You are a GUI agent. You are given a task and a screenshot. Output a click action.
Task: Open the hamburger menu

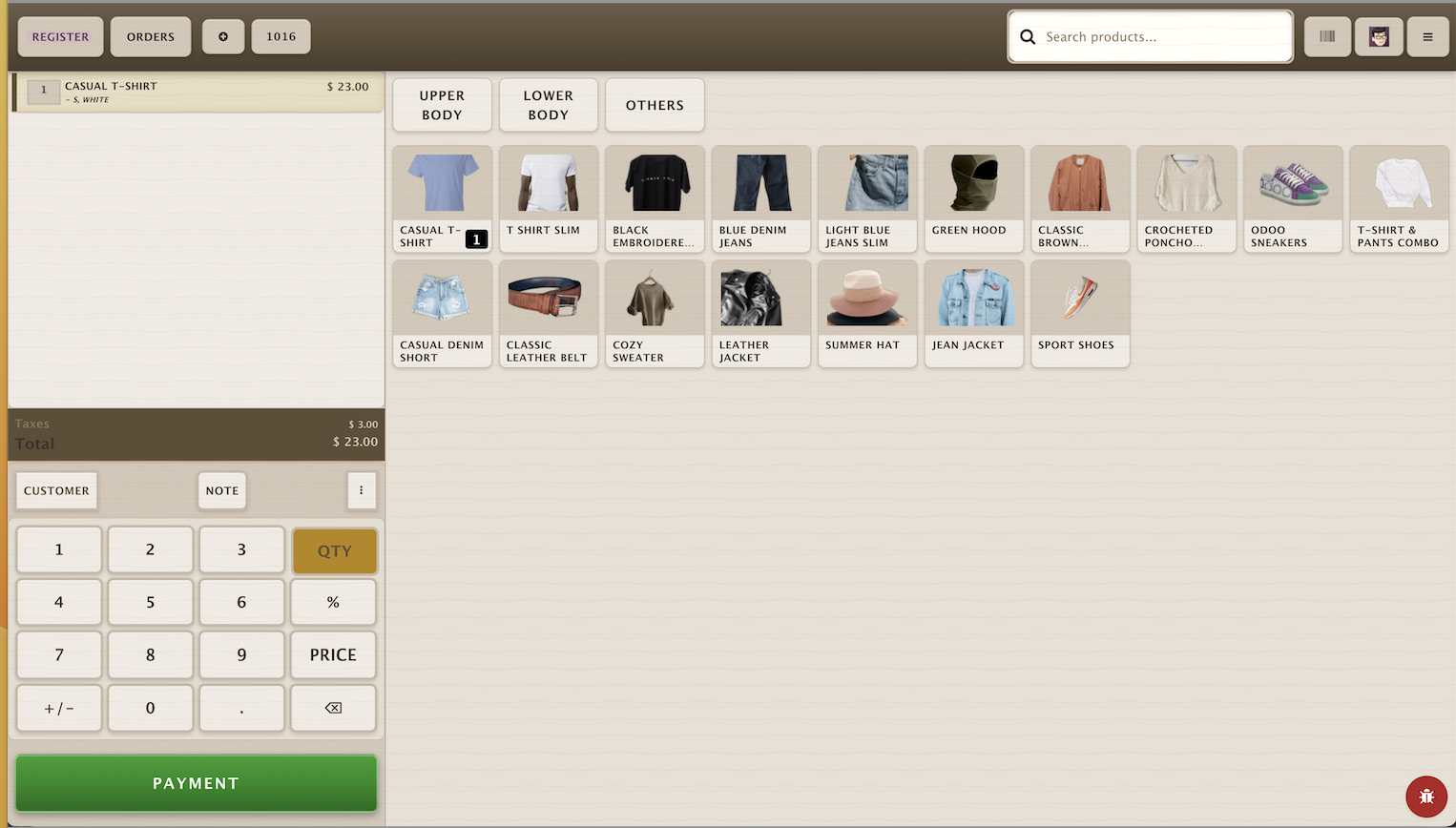point(1427,37)
